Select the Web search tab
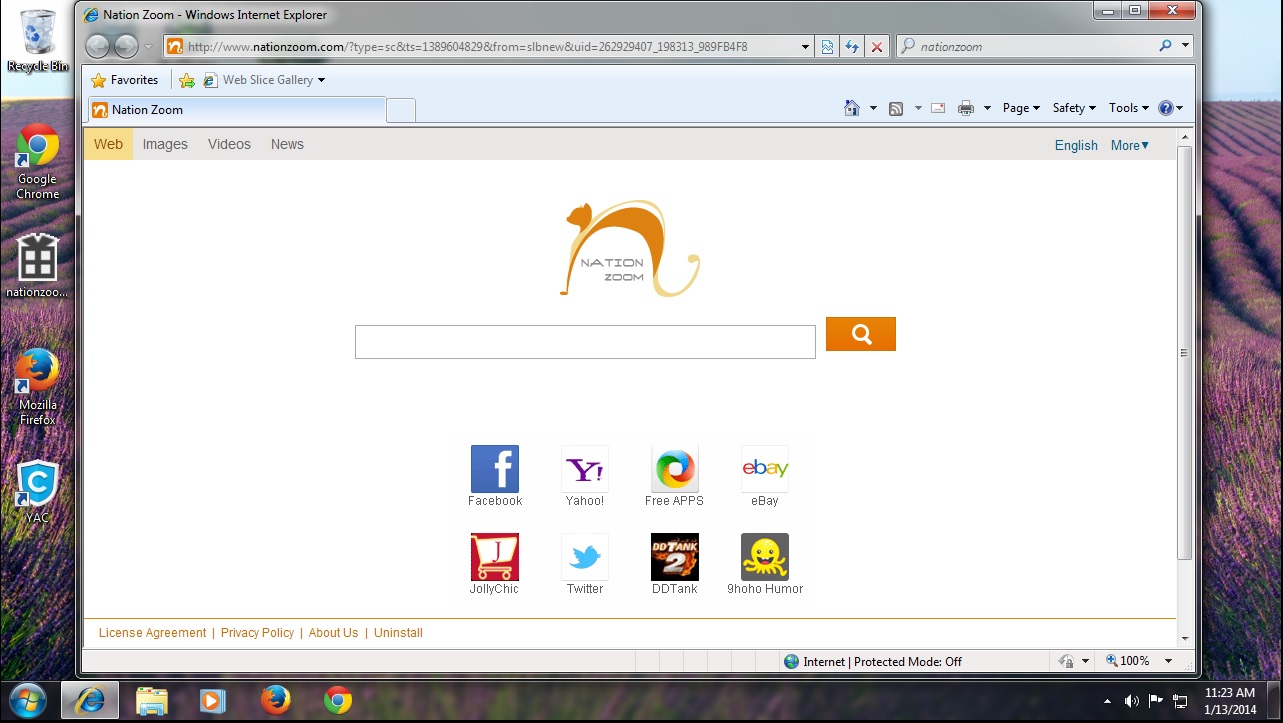This screenshot has width=1283, height=723. [x=108, y=144]
